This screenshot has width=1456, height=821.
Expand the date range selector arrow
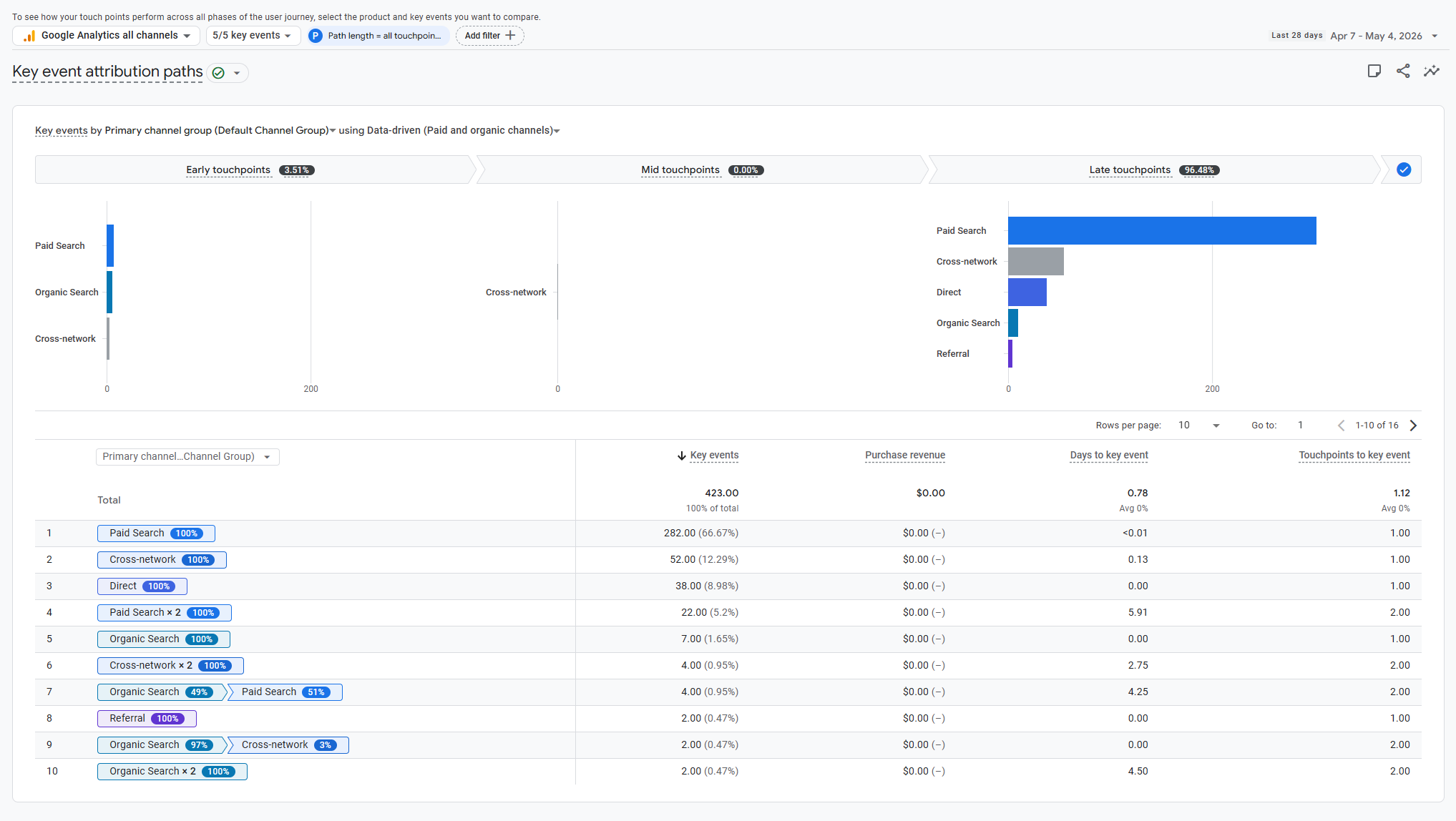pyautogui.click(x=1435, y=36)
